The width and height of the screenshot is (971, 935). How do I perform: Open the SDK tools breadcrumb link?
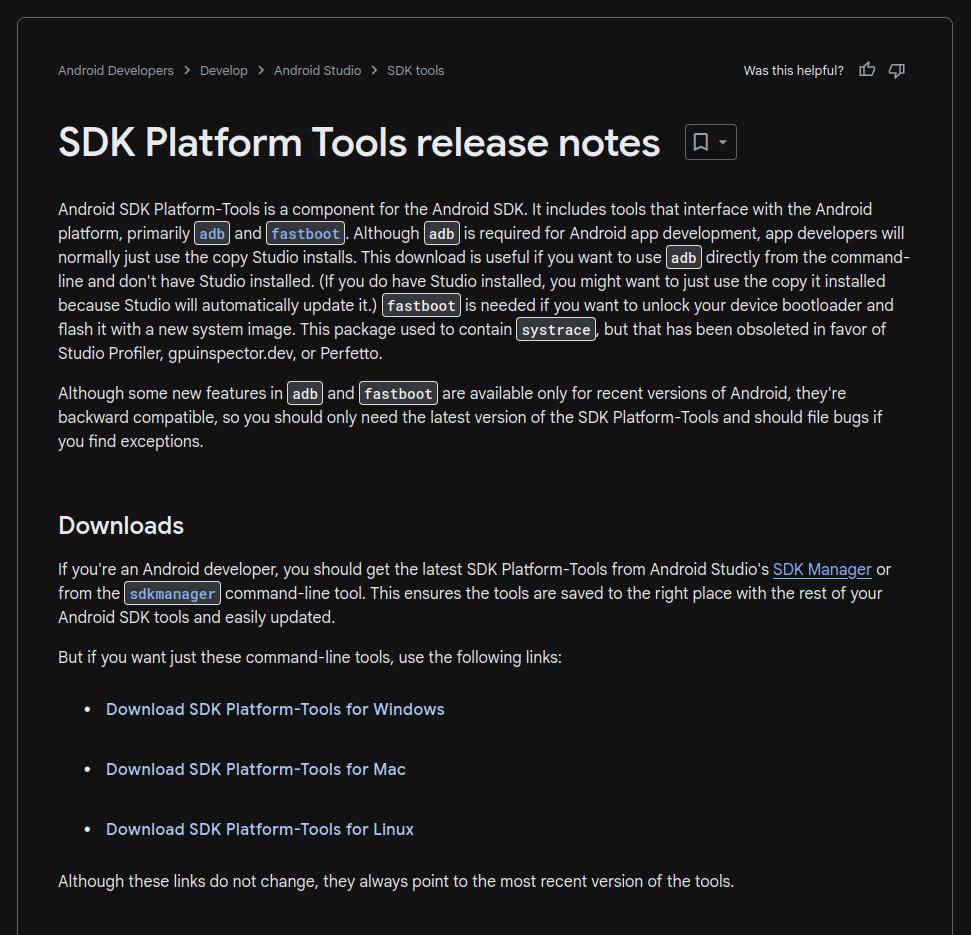pyautogui.click(x=416, y=71)
